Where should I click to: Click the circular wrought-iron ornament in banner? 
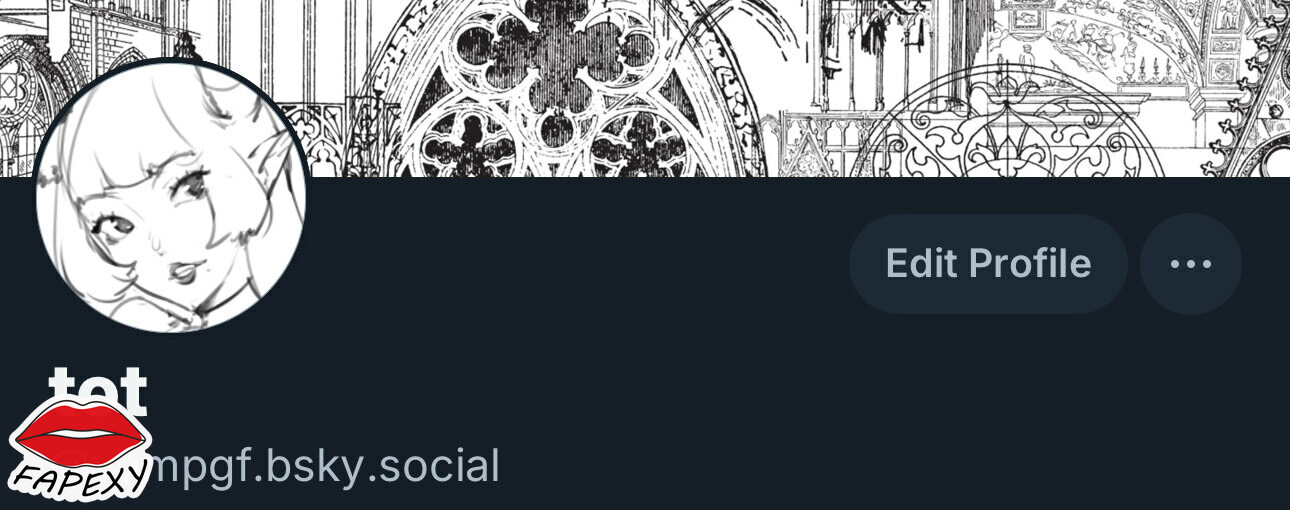coord(1000,125)
